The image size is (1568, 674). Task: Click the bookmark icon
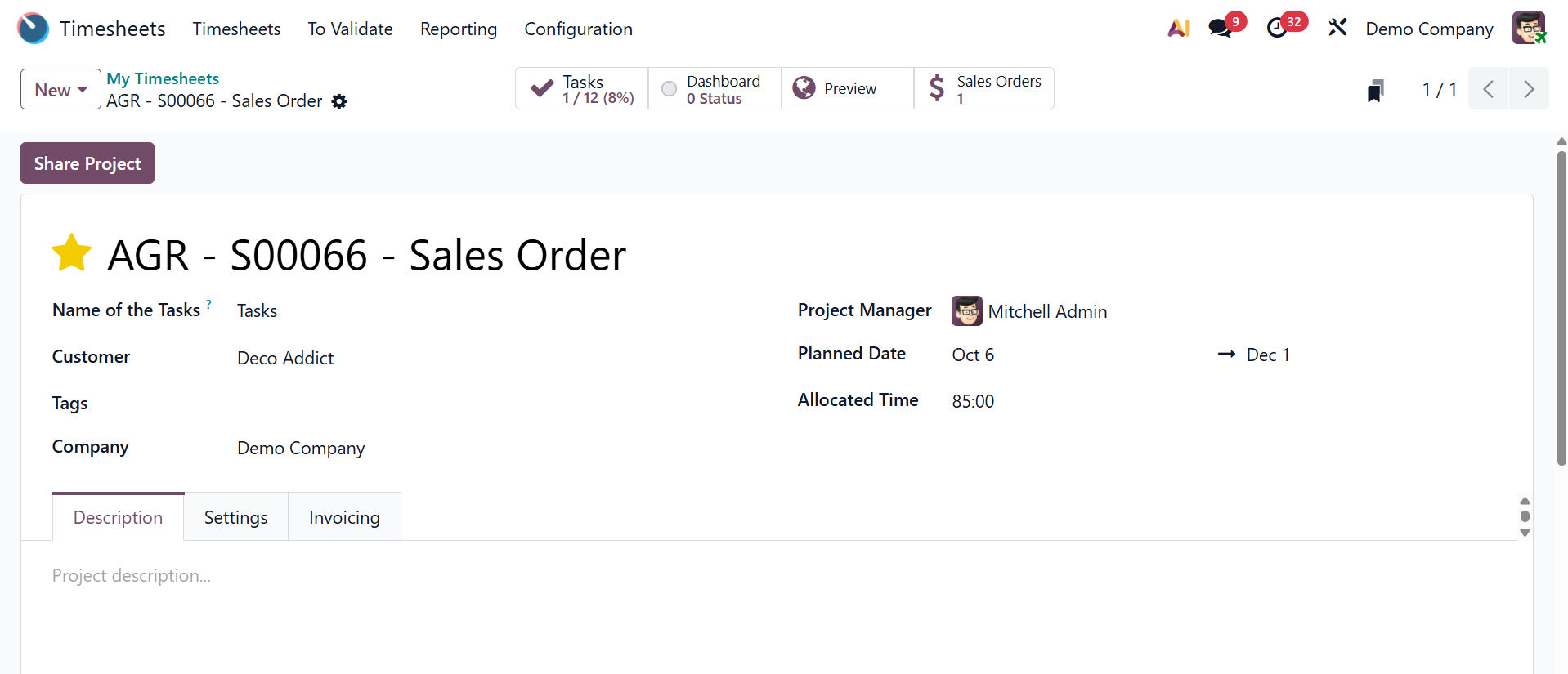click(x=1375, y=90)
